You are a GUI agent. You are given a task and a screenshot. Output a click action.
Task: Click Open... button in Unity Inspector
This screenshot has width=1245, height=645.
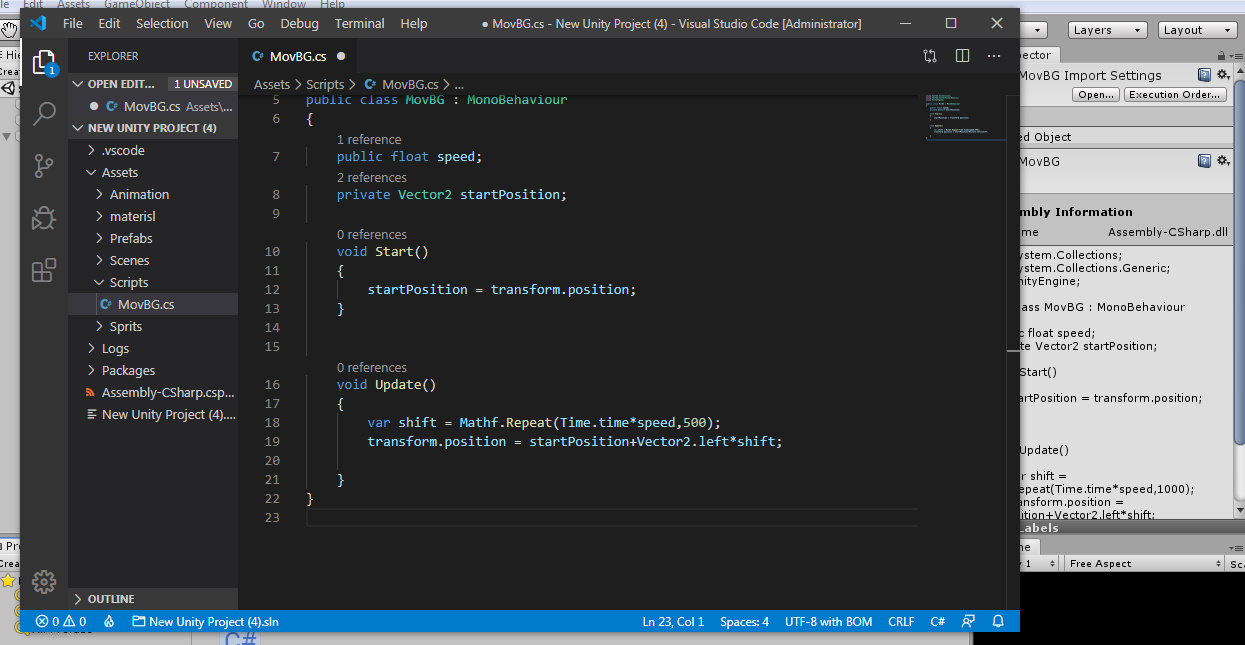[x=1096, y=95]
